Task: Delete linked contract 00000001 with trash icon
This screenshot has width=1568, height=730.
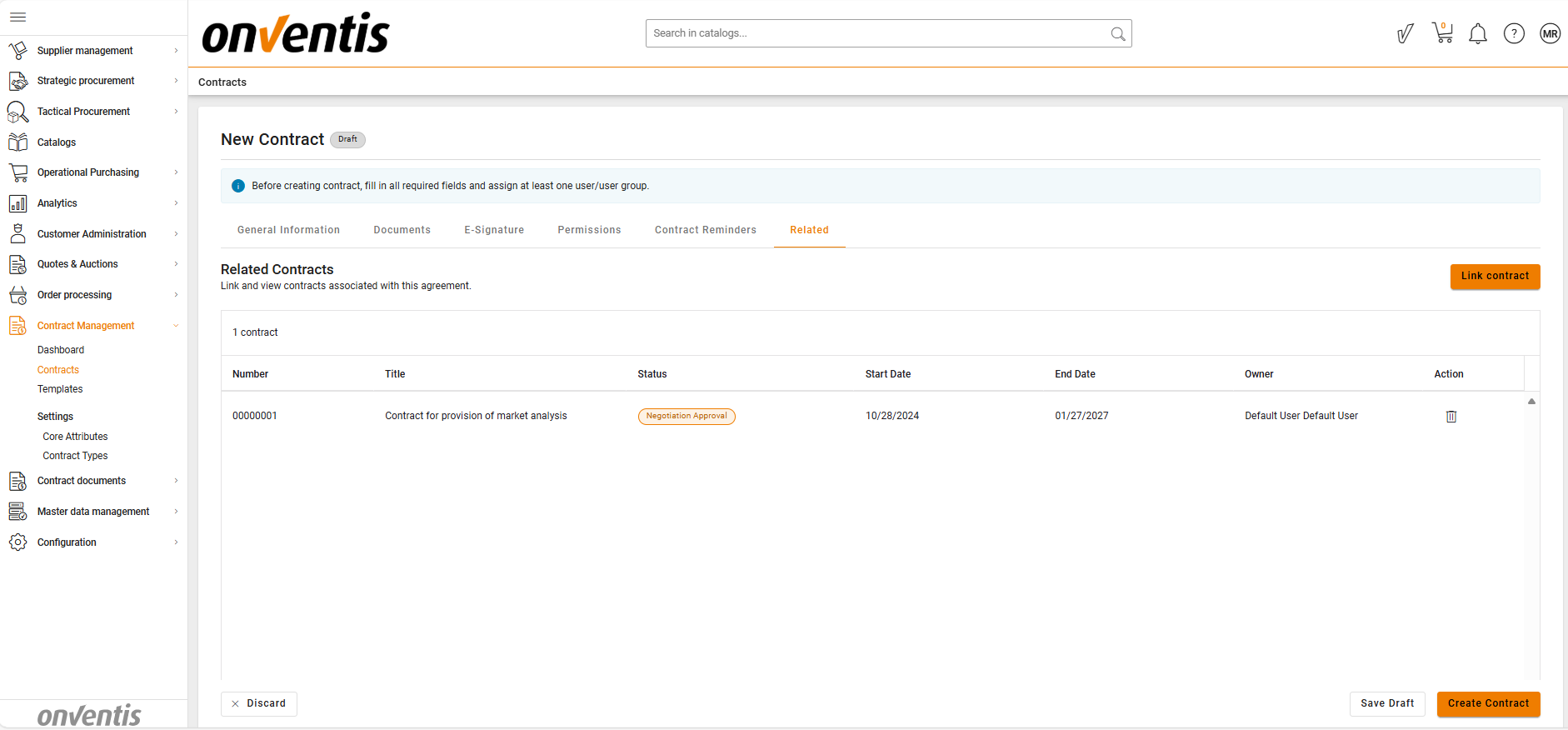Action: [1451, 417]
